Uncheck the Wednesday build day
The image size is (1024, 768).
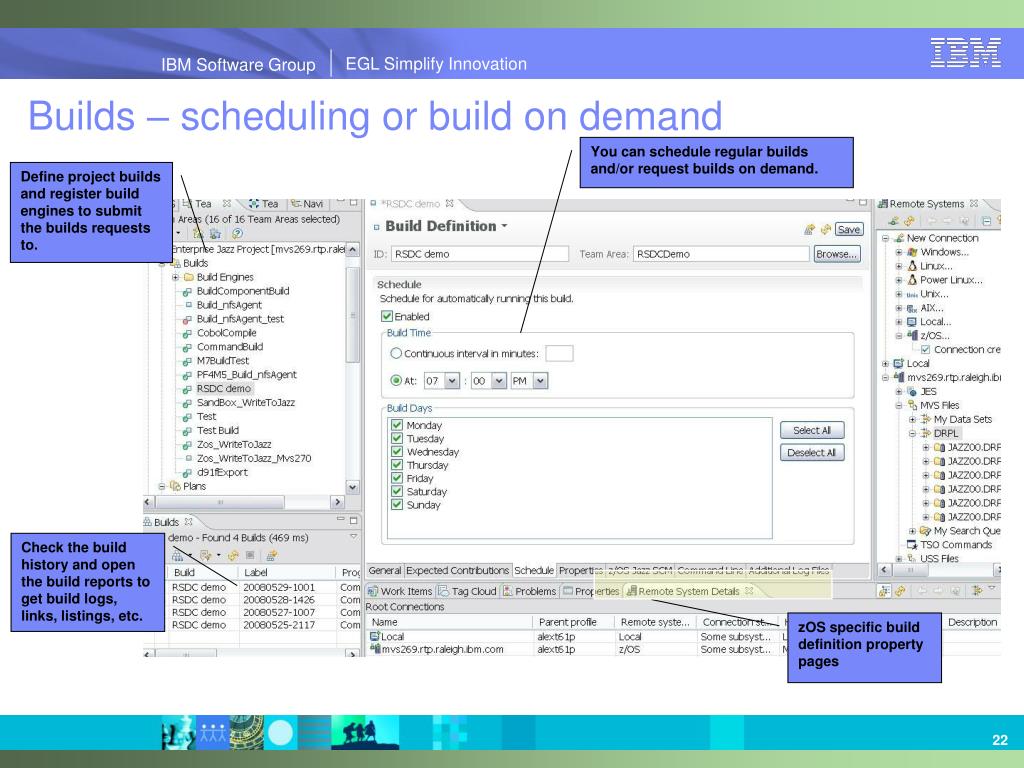tap(397, 451)
